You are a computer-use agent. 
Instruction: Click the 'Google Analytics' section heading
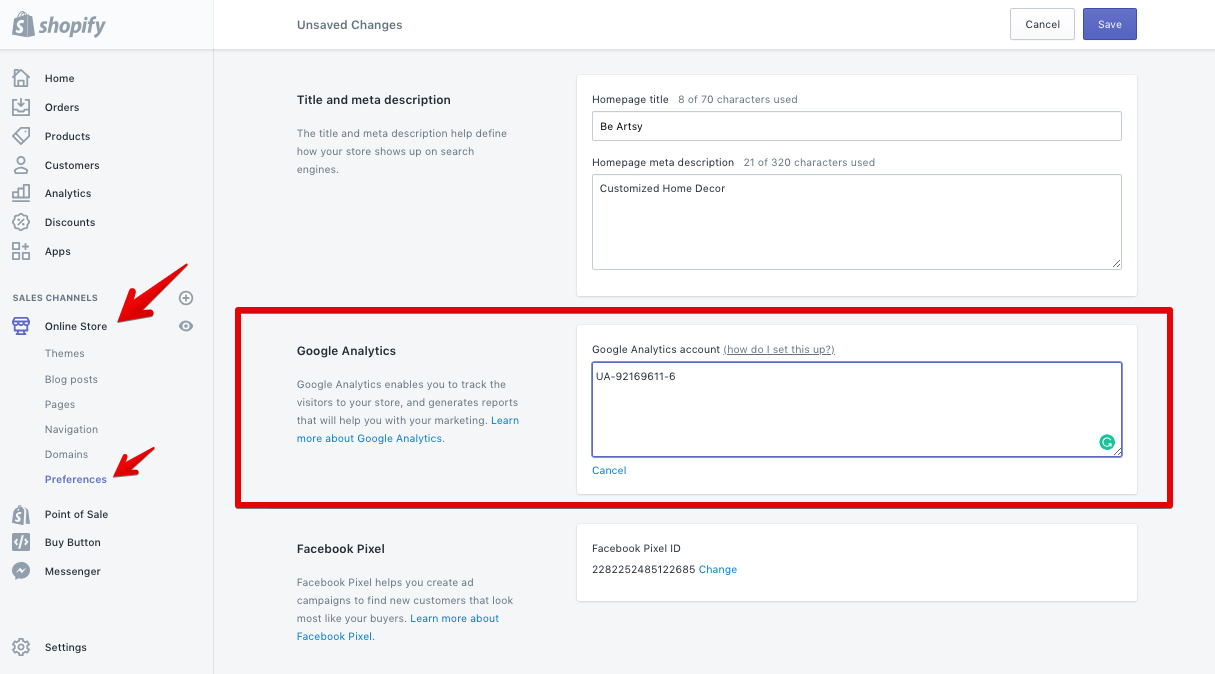(x=346, y=351)
